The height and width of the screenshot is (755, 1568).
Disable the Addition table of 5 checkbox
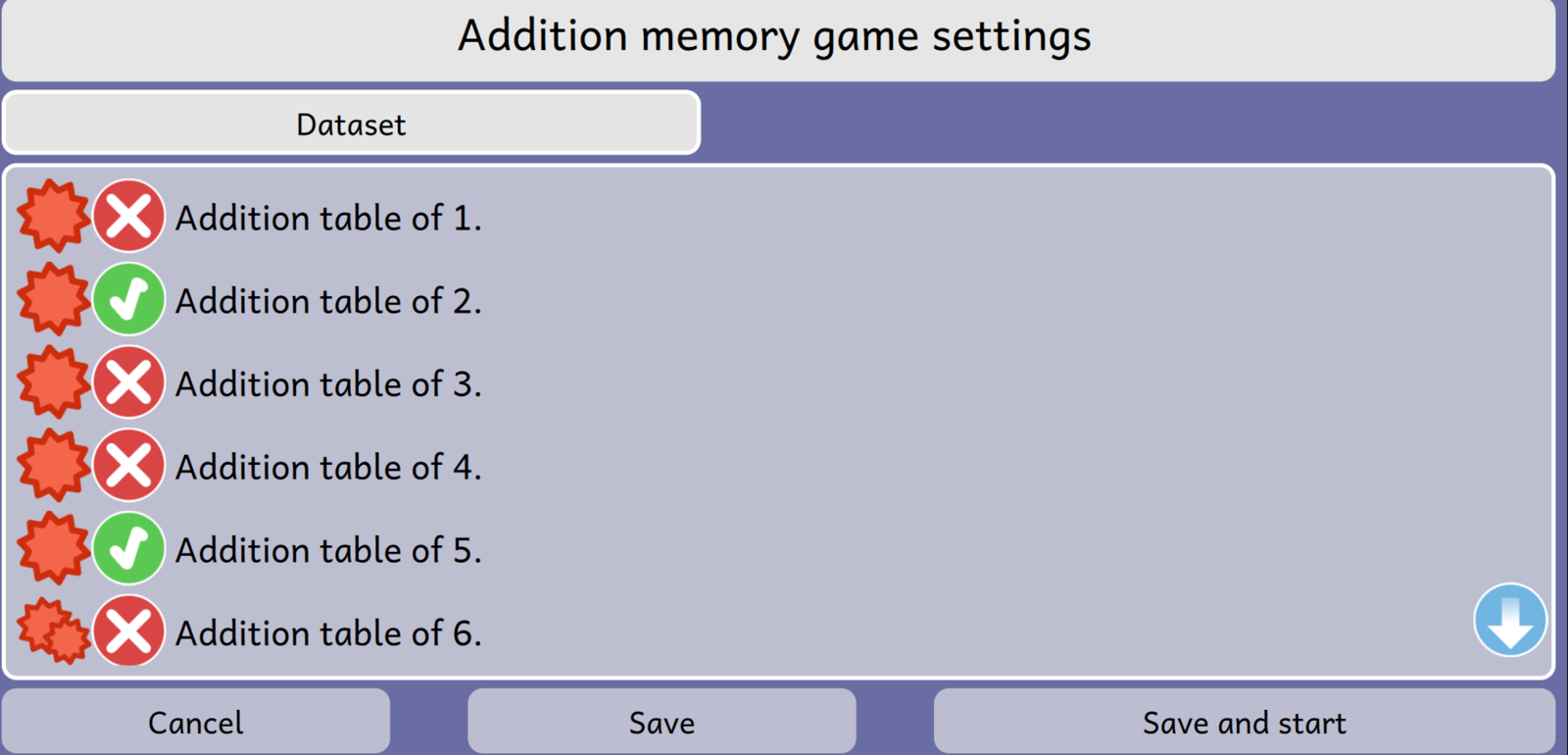click(x=128, y=549)
